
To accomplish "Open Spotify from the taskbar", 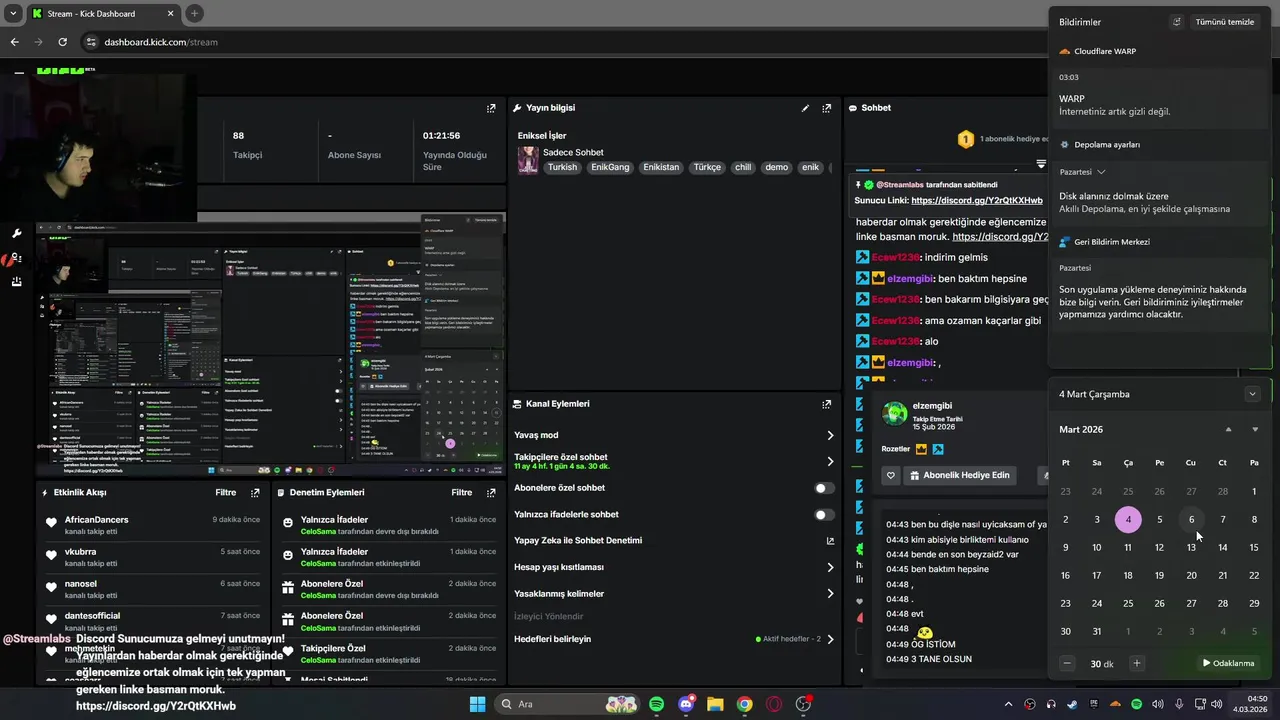I will 657,704.
